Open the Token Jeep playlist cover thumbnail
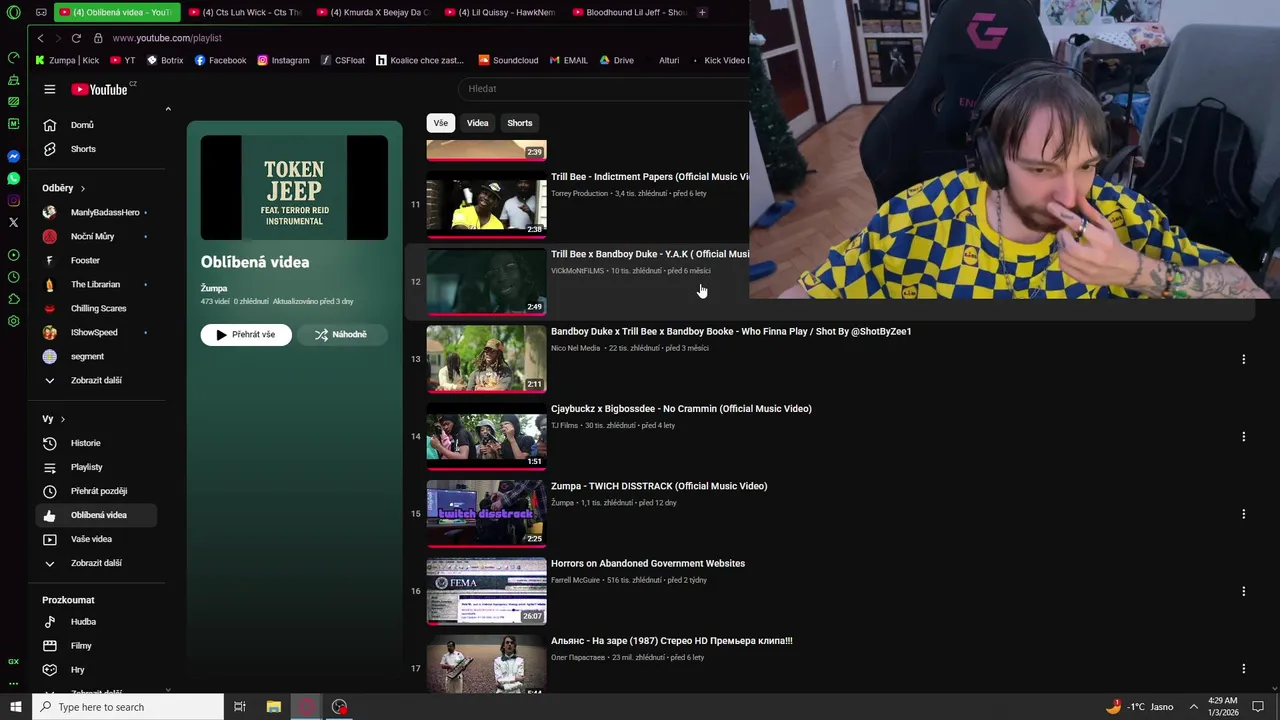Screen dimensions: 1280x720 (294, 188)
